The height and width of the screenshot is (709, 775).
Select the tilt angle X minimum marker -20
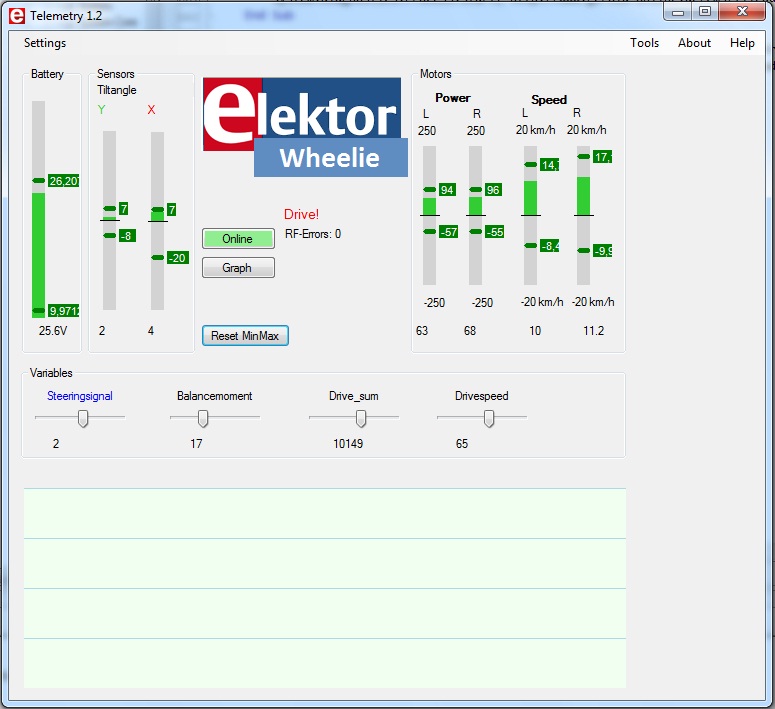178,258
